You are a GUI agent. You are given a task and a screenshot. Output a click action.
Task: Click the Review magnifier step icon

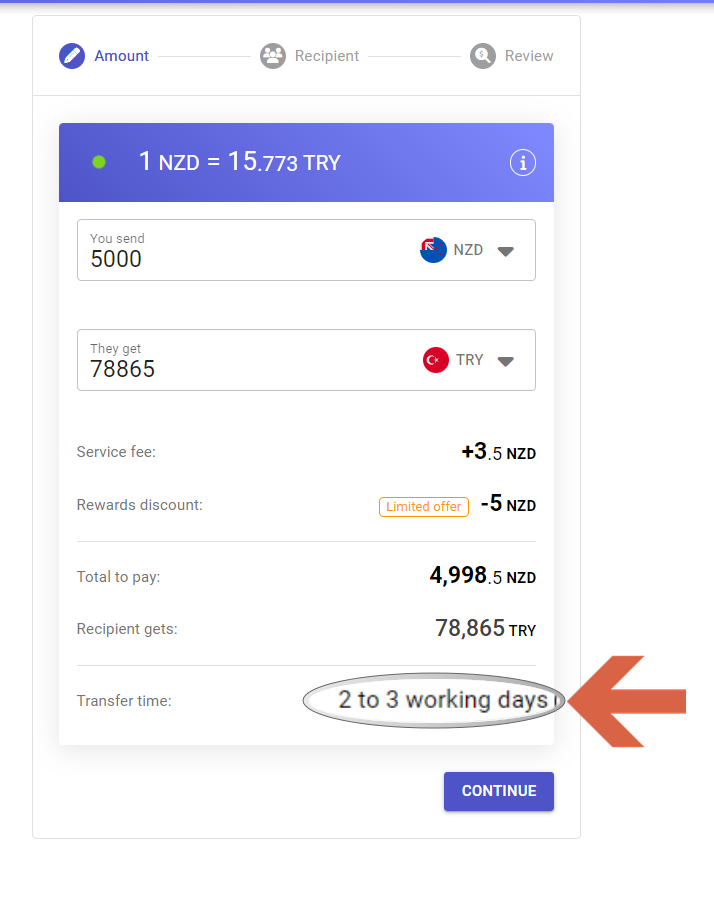coord(483,56)
